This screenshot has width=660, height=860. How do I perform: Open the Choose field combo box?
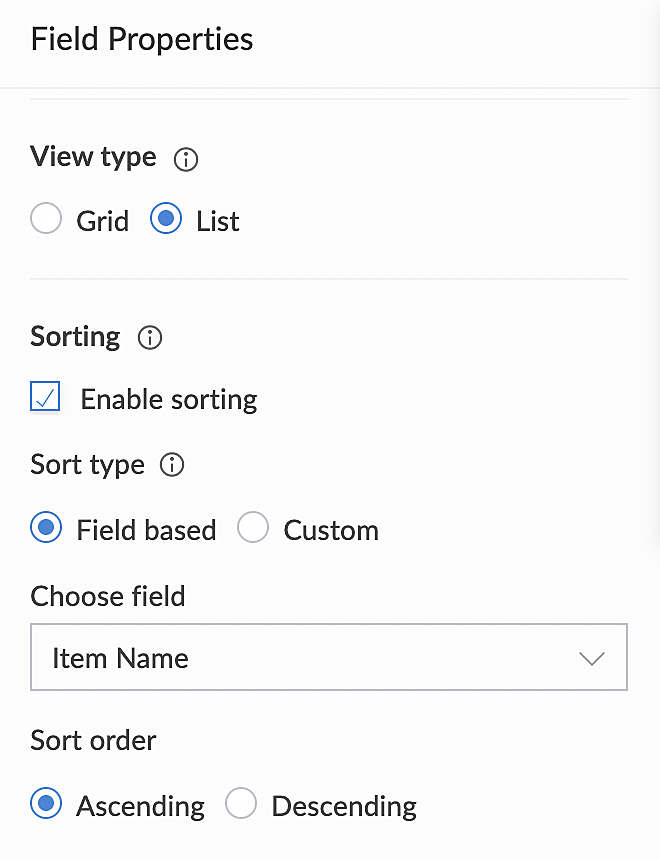tap(328, 658)
